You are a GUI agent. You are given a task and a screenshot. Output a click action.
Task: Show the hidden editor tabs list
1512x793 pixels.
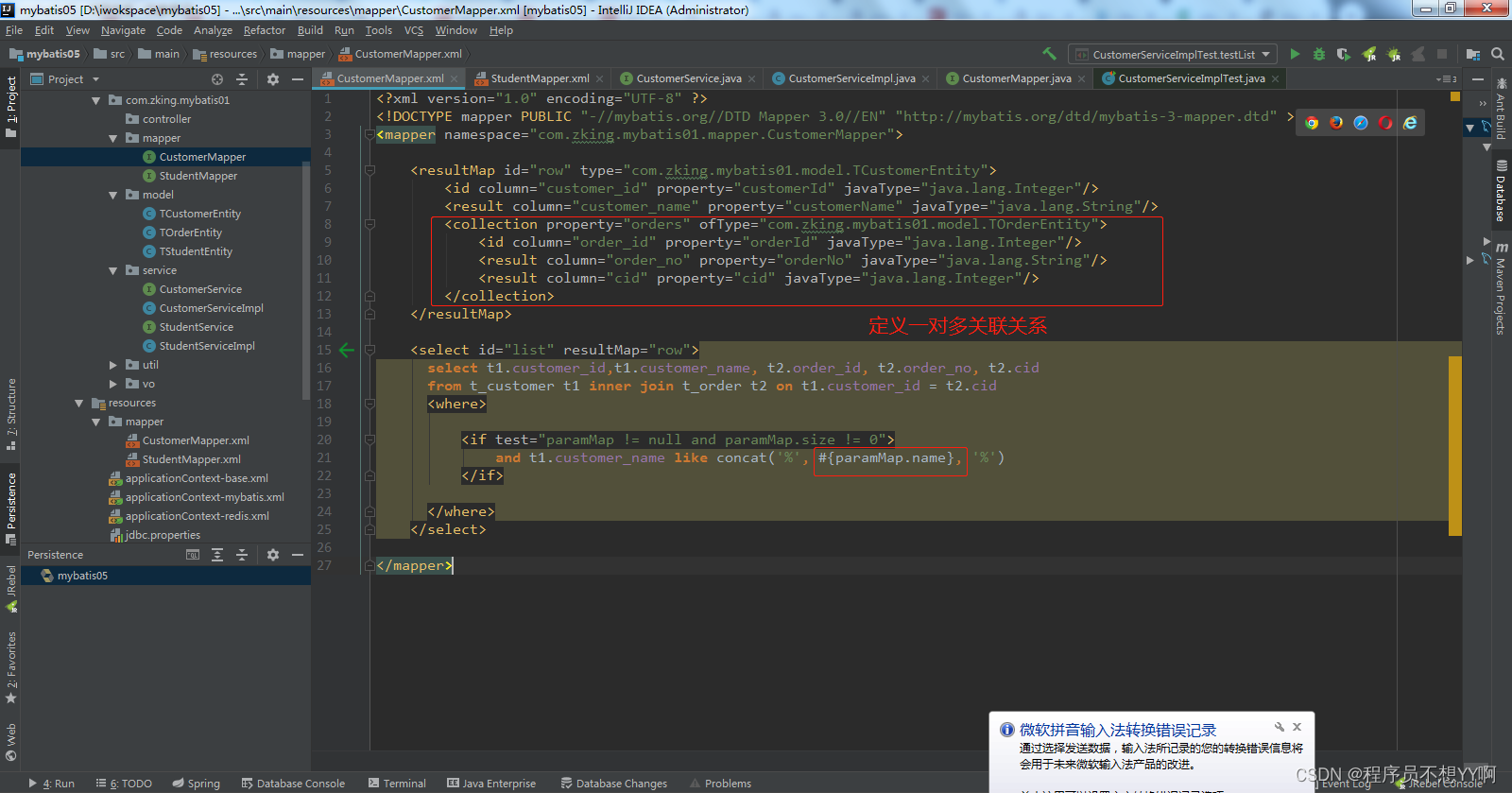[1446, 79]
